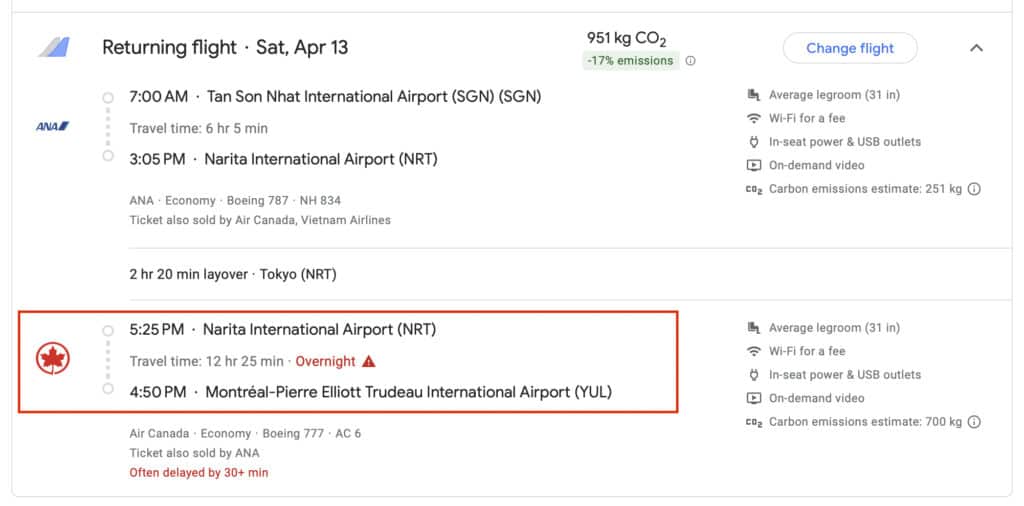
Task: Click the power outlet icon for Air Canada flight
Action: (754, 375)
